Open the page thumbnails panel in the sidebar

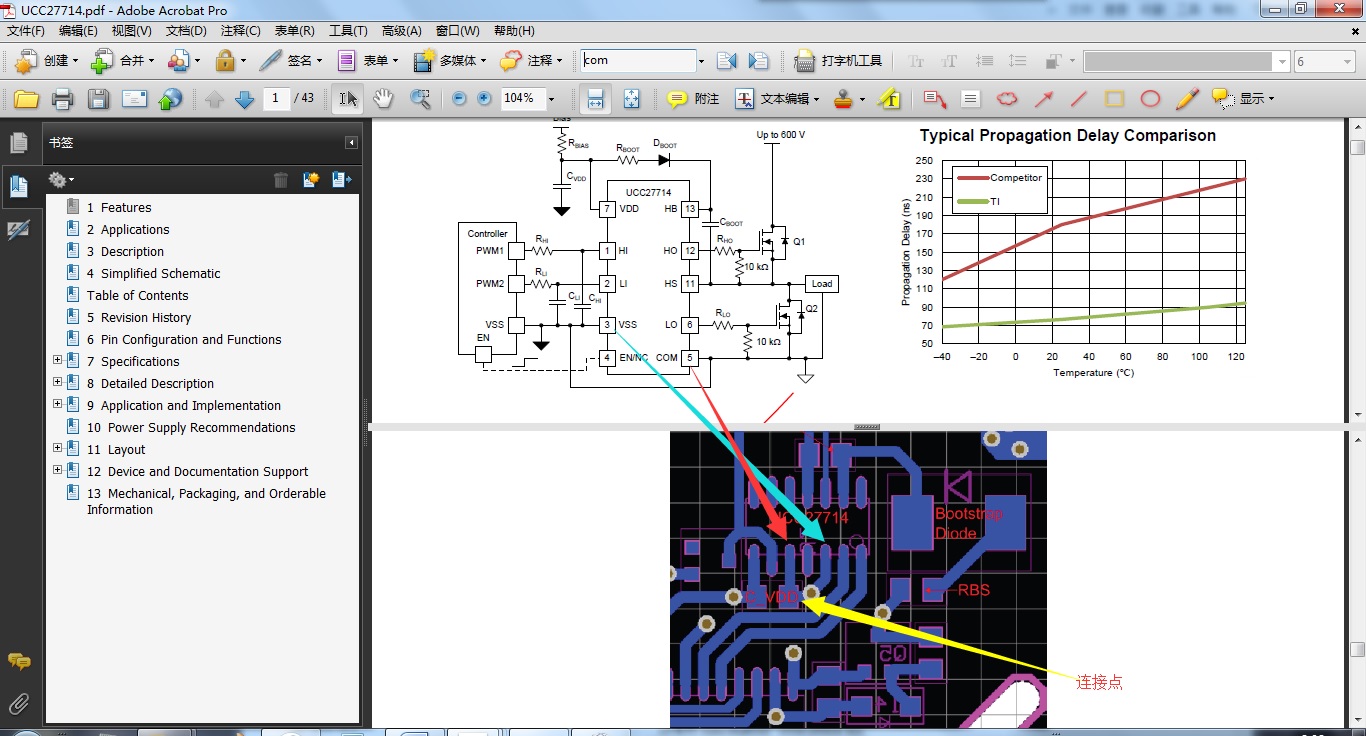18,143
